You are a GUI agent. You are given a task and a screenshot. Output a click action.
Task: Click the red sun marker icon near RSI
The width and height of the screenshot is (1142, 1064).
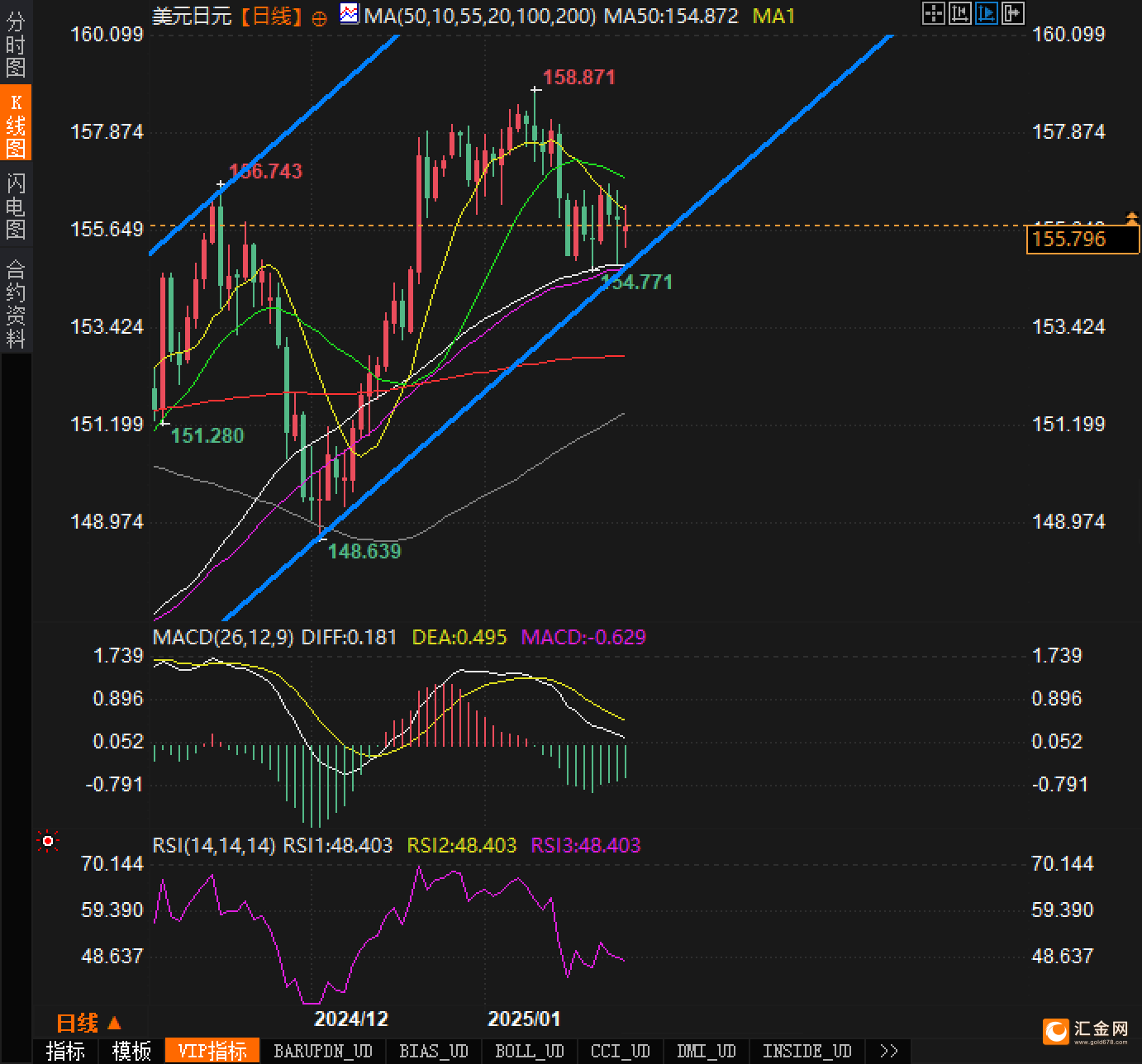coord(48,841)
